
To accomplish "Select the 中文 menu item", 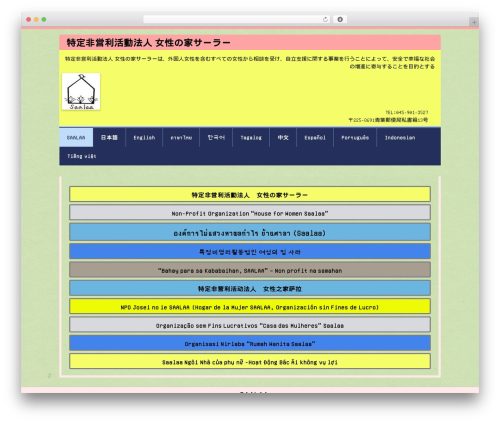I will click(x=283, y=137).
